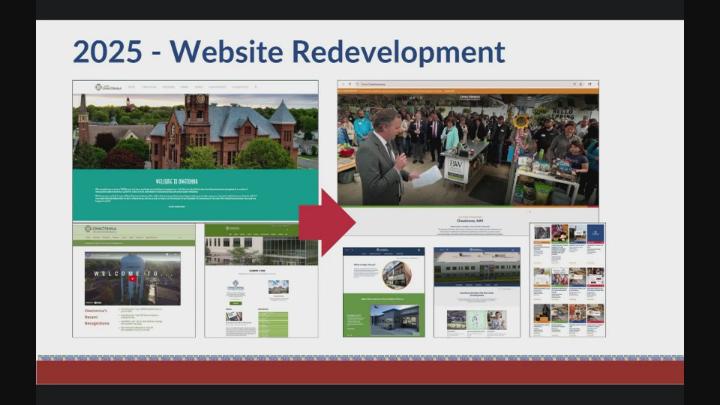
Task: Click the '2025 - Website Redevelopment' slide title
Action: [x=288, y=51]
